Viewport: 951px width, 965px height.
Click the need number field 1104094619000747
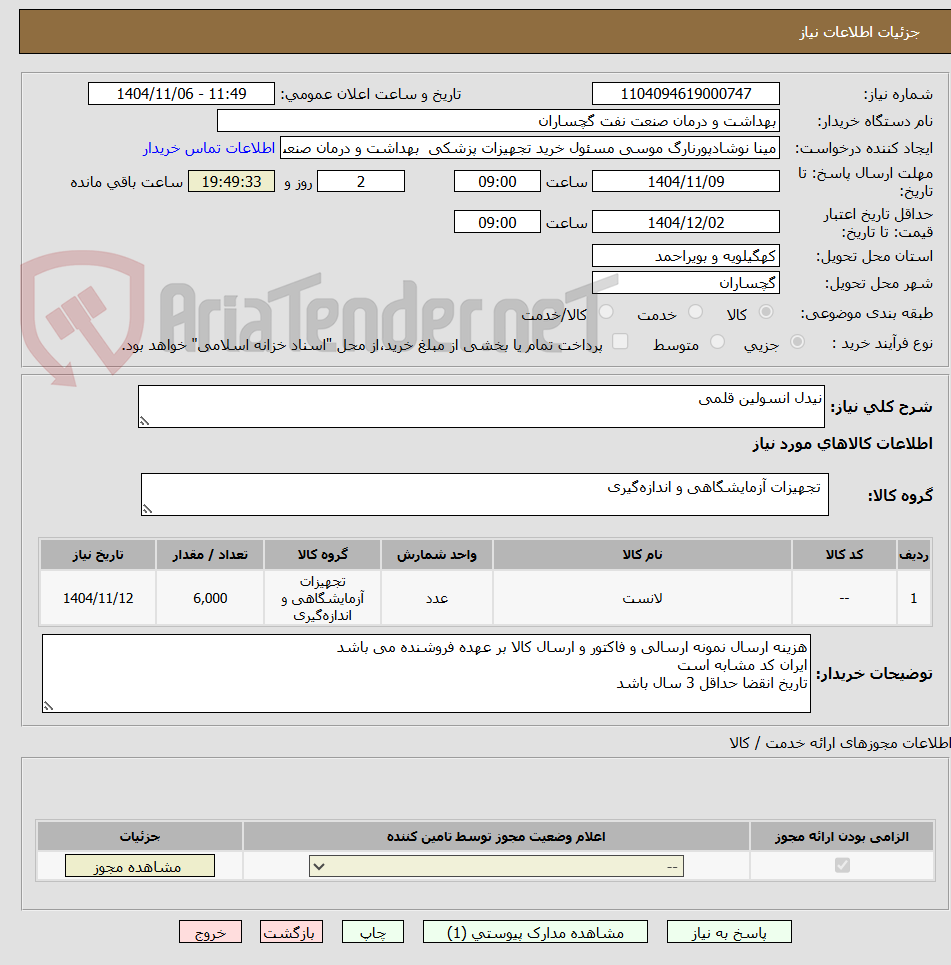(686, 94)
